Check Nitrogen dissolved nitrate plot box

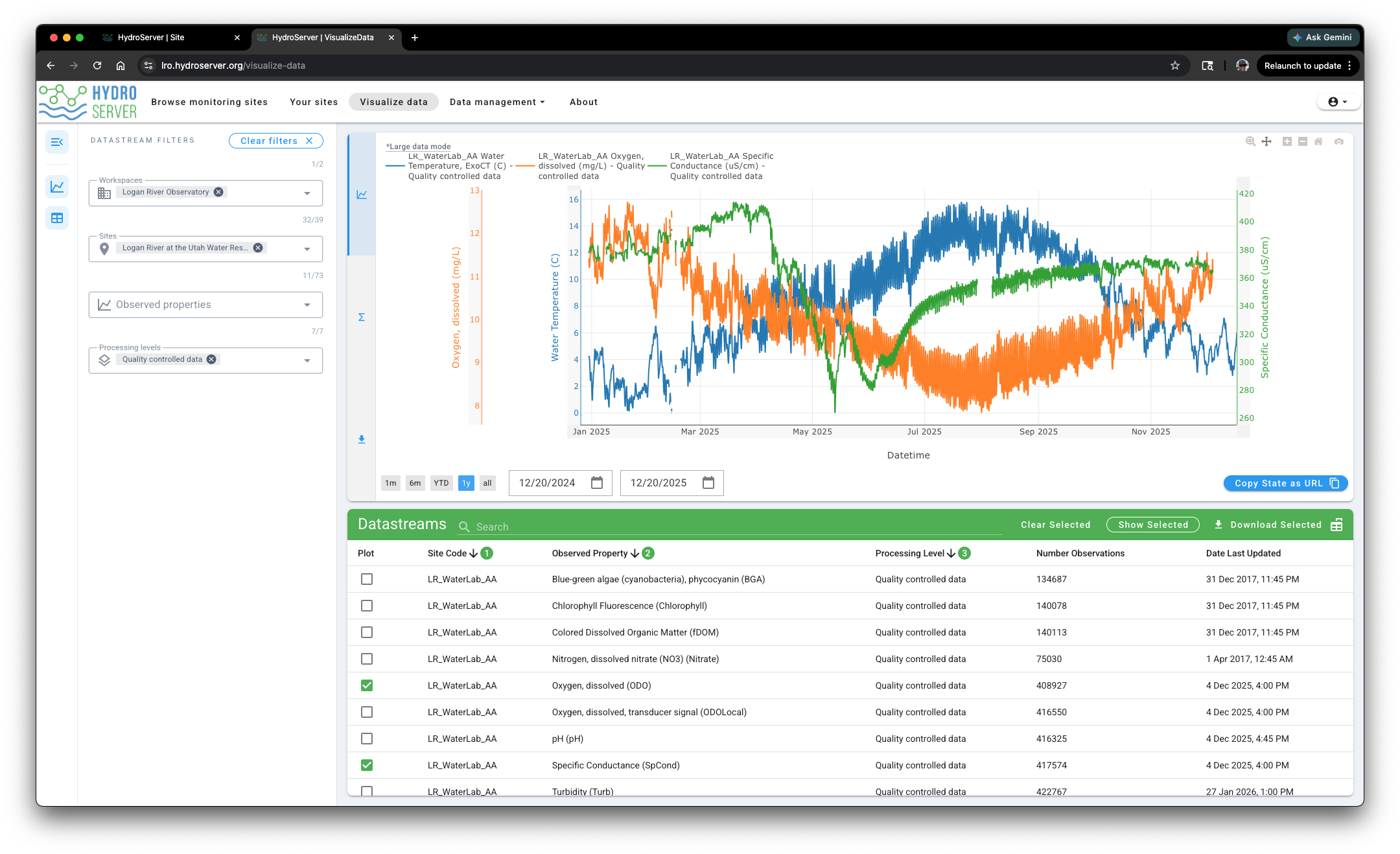click(367, 659)
